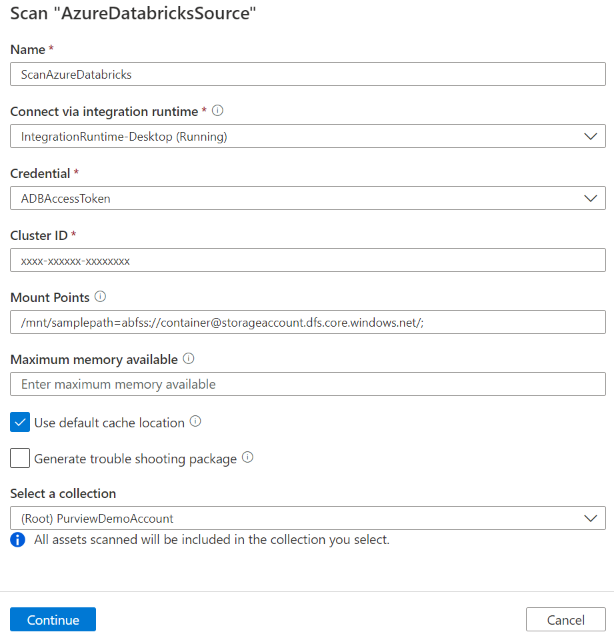Select the Maximum memory available input
Screen dimensions: 614x636
(x=307, y=384)
